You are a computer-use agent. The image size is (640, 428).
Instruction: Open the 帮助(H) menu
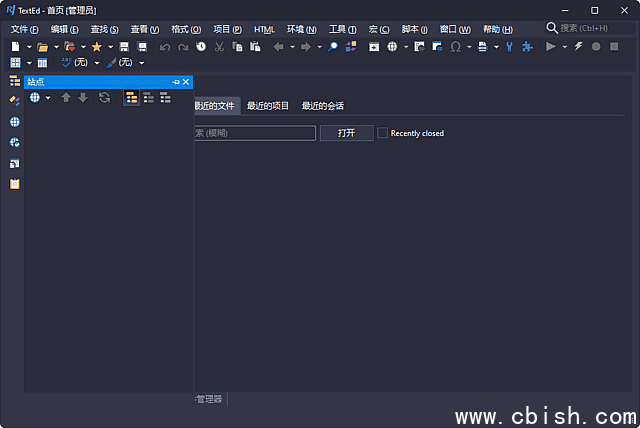[498, 29]
